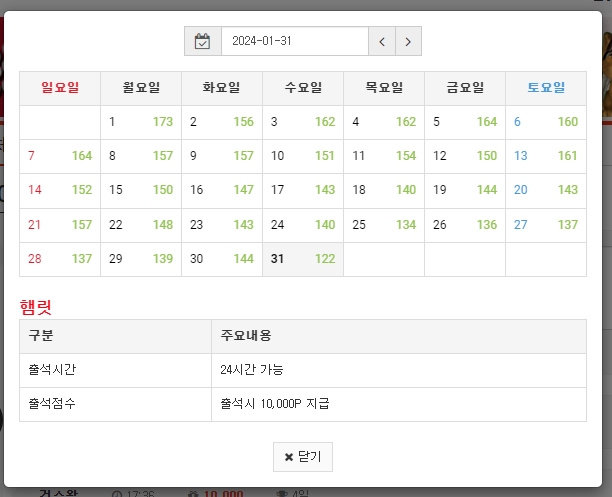This screenshot has height=497, width=612.
Task: Click the 주요내용 table header
Action: click(x=399, y=336)
